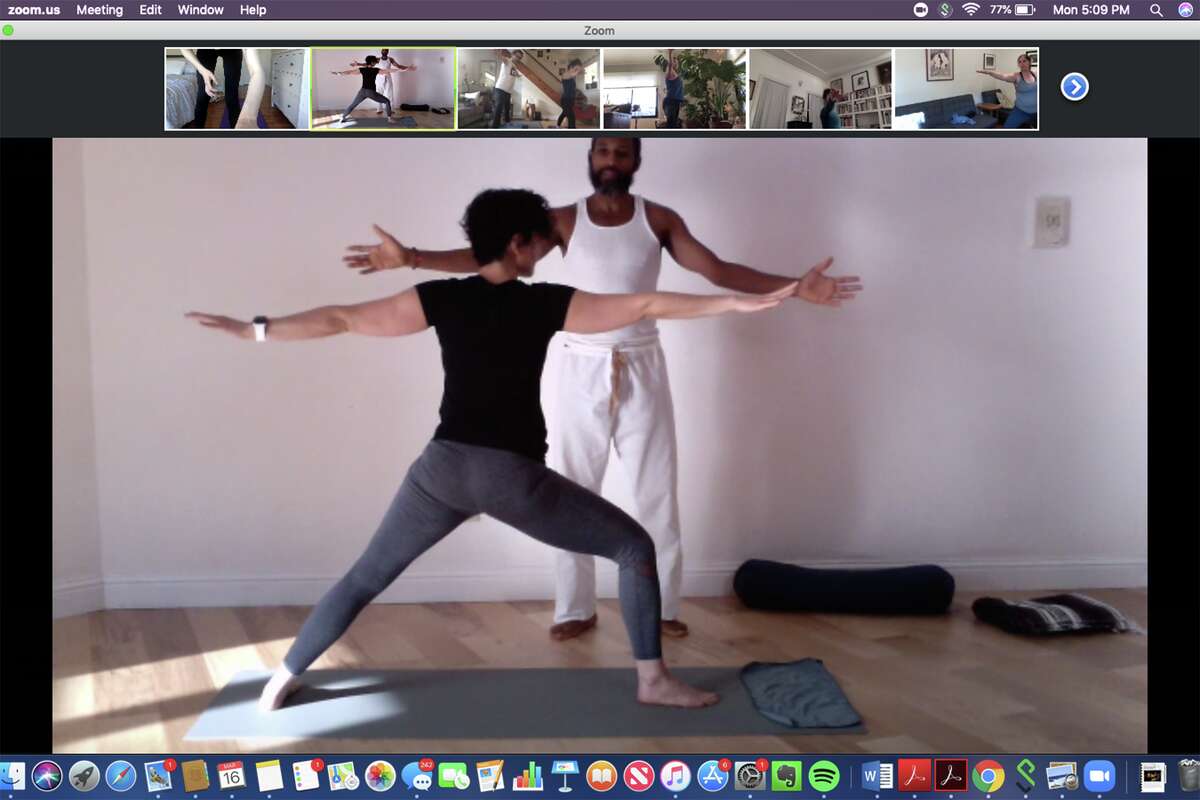Click the Wi-Fi status icon
The image size is (1200, 800).
[x=971, y=10]
